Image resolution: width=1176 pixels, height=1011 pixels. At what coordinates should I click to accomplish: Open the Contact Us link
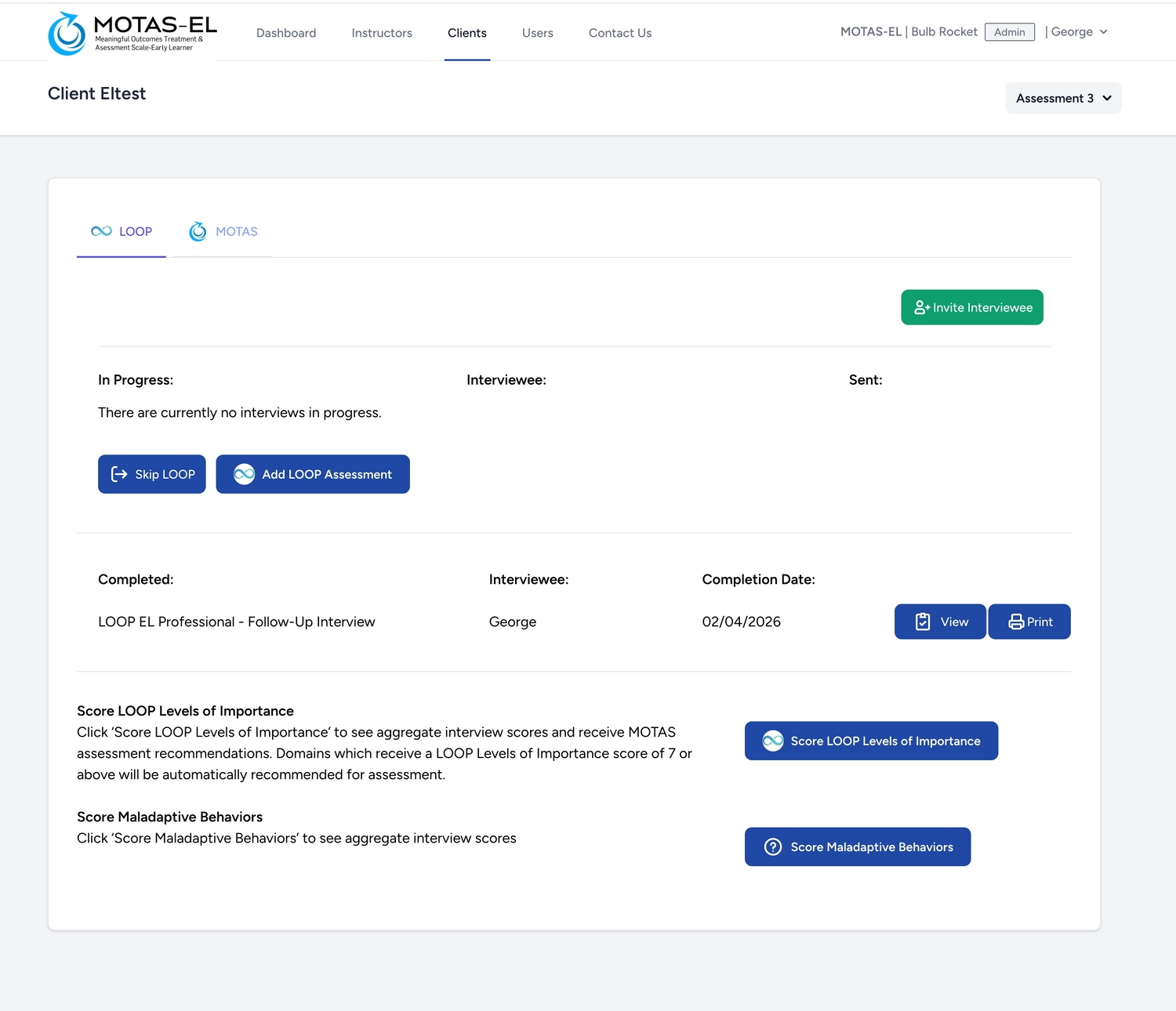coord(620,33)
